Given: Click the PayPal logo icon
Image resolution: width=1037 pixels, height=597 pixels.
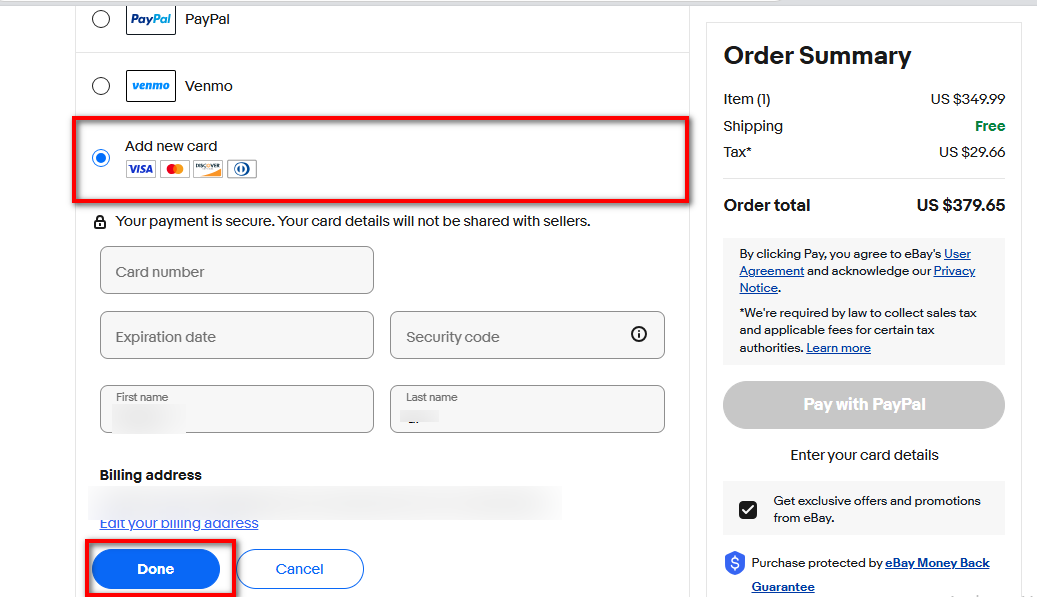Looking at the screenshot, I should pyautogui.click(x=150, y=19).
